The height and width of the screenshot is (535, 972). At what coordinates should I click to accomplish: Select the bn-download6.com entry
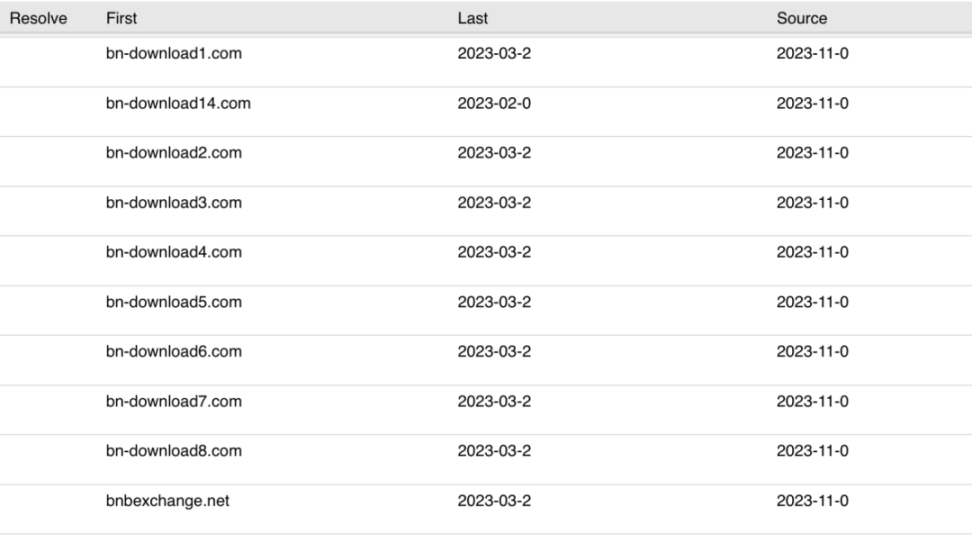(x=173, y=352)
